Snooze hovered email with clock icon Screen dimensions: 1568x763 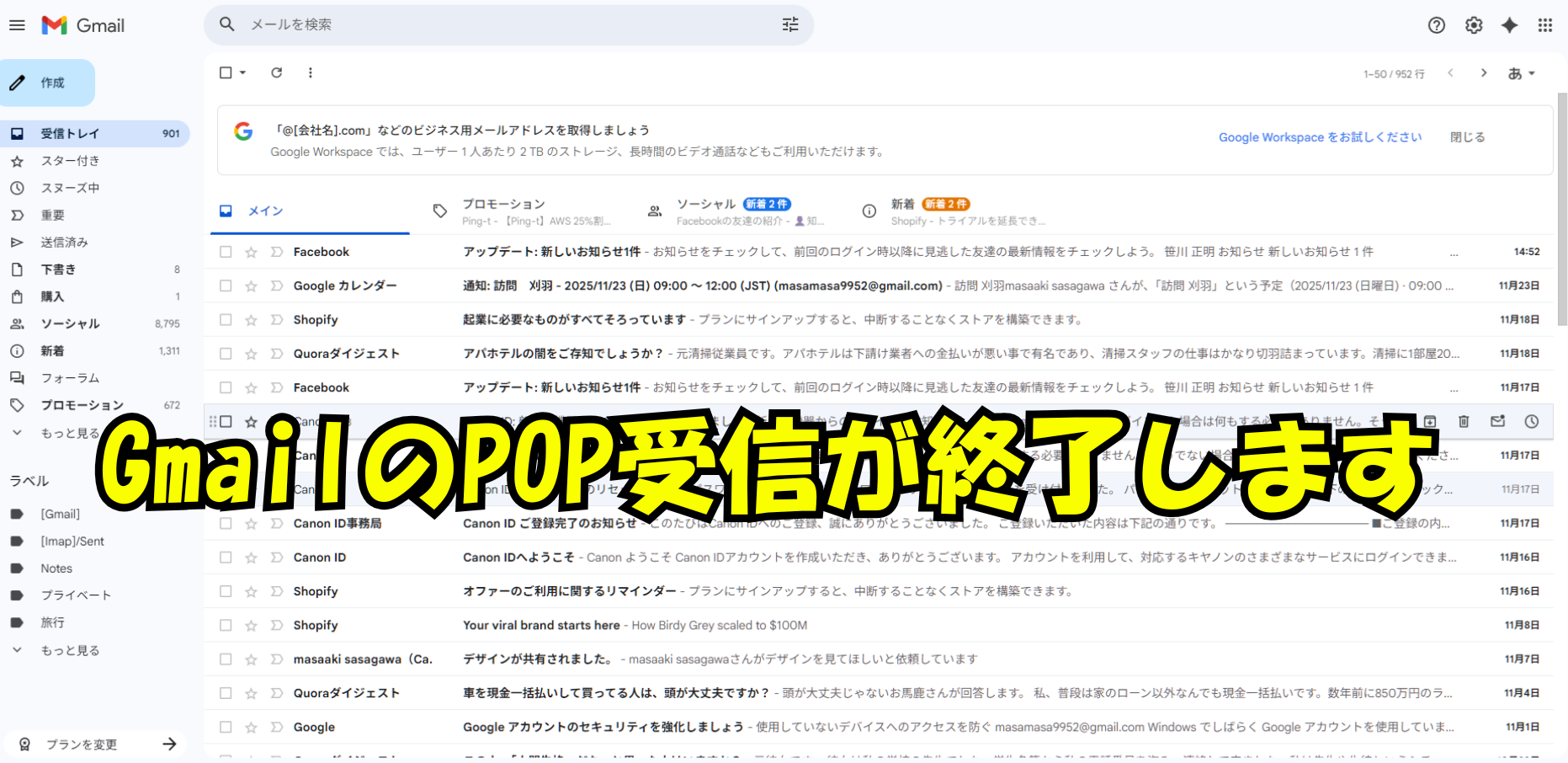[x=1531, y=421]
